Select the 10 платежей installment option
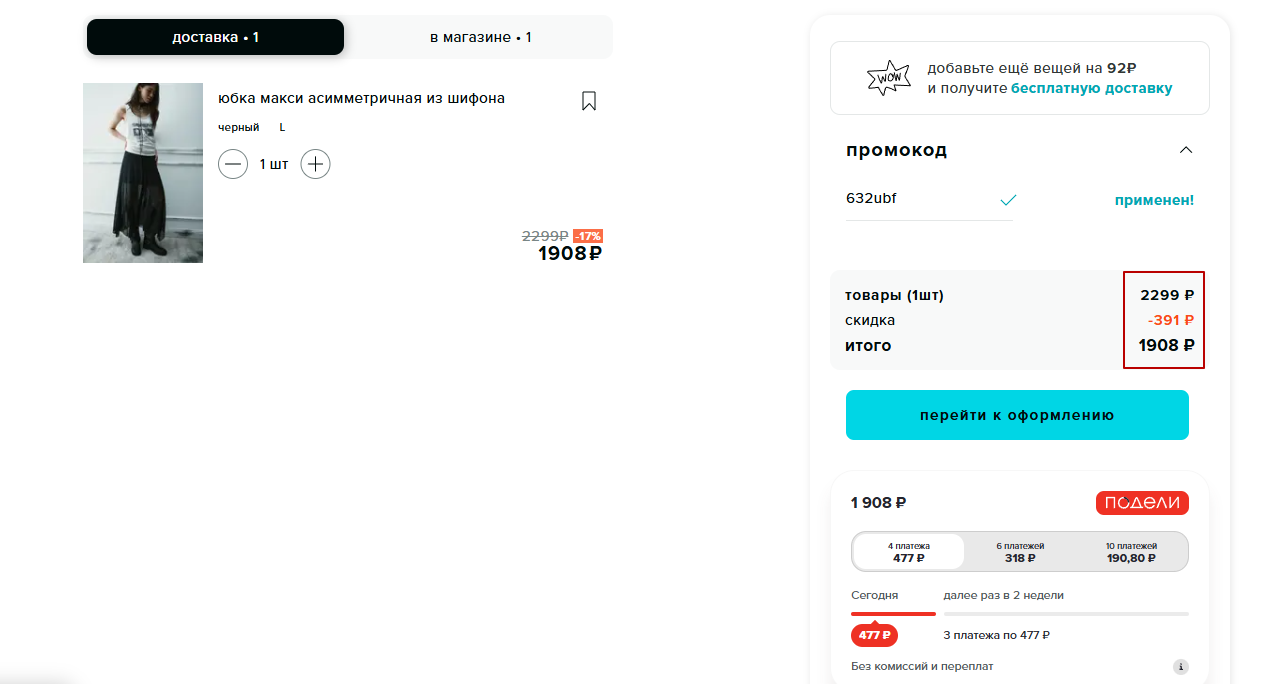This screenshot has width=1264, height=684. point(1131,552)
